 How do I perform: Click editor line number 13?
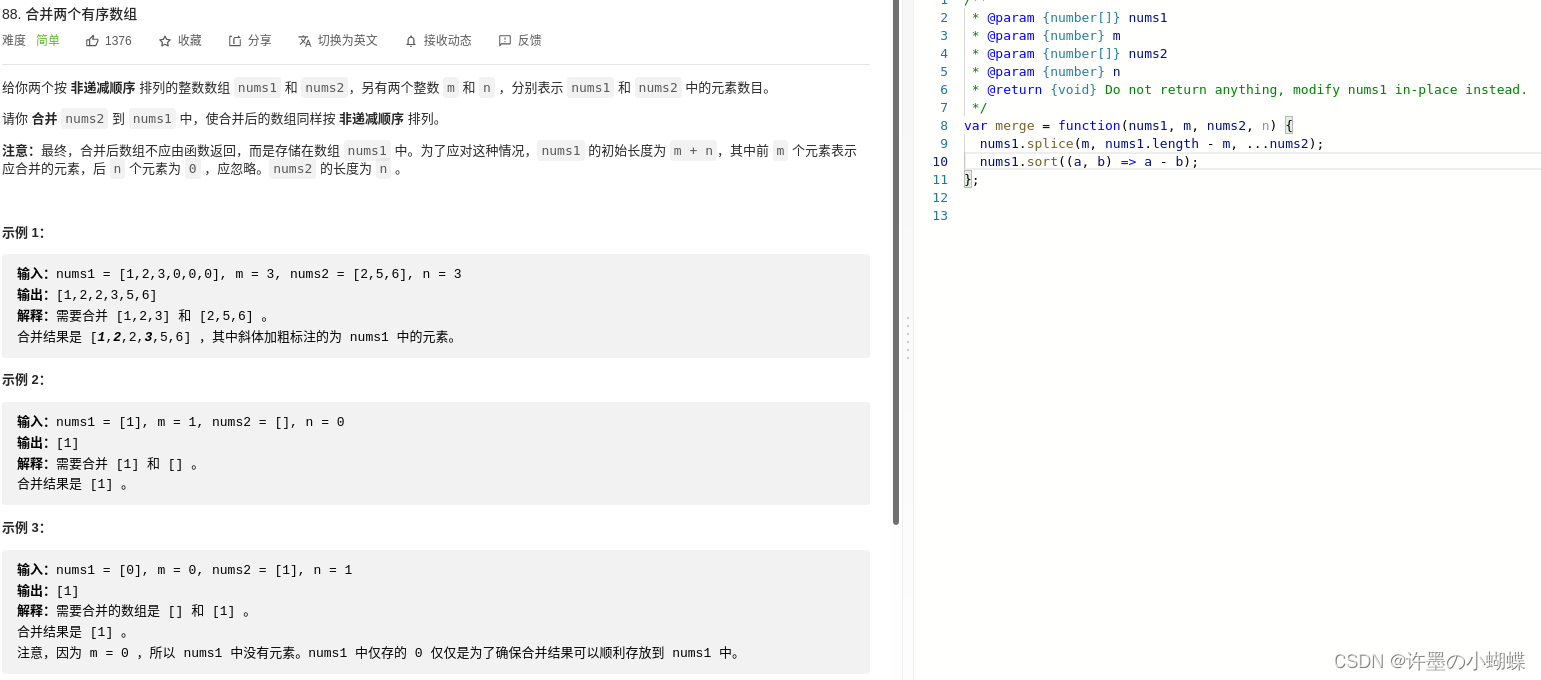940,215
